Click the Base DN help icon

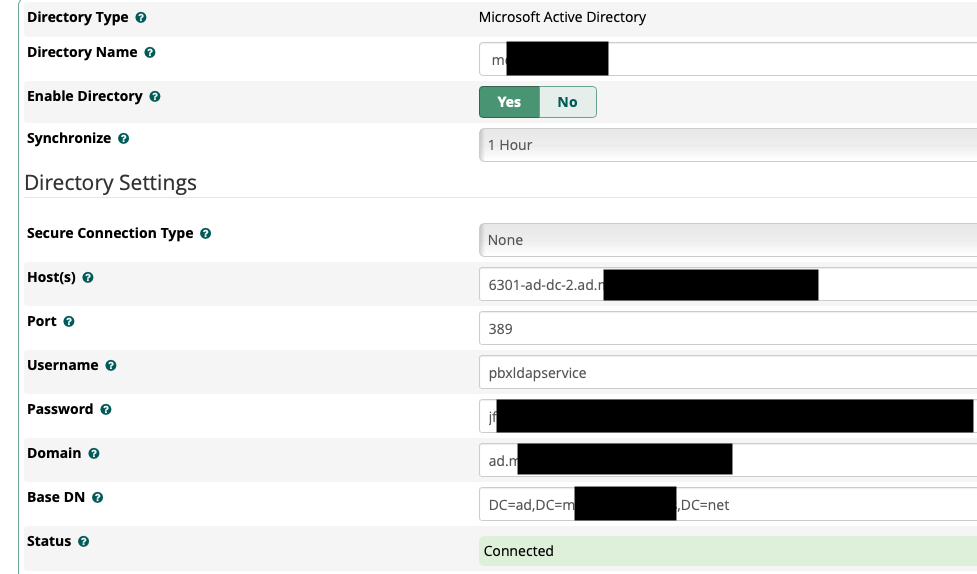tap(98, 498)
